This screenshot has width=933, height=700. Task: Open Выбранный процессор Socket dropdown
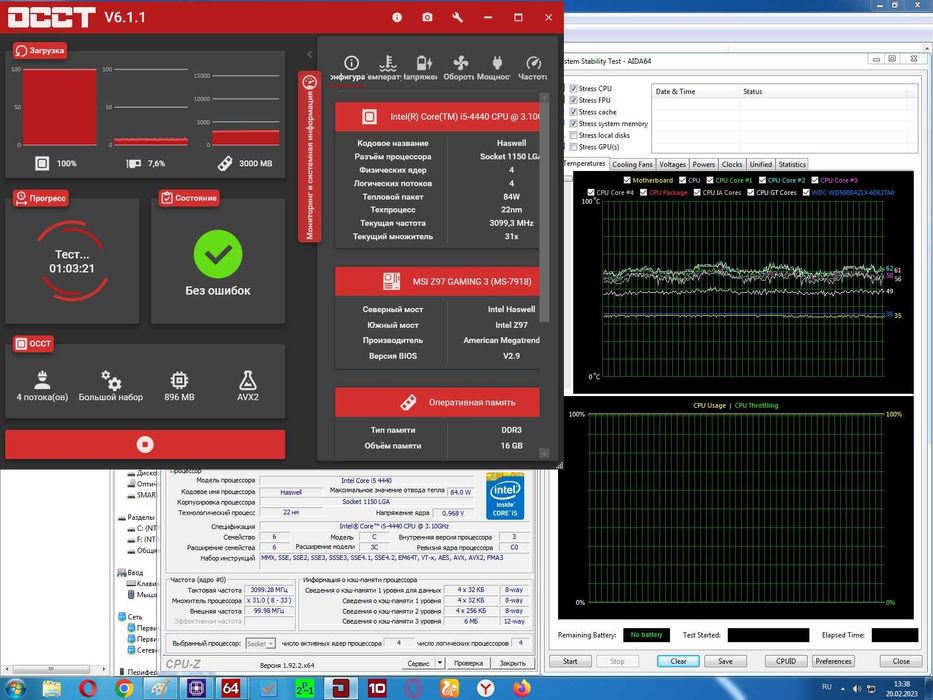click(261, 643)
